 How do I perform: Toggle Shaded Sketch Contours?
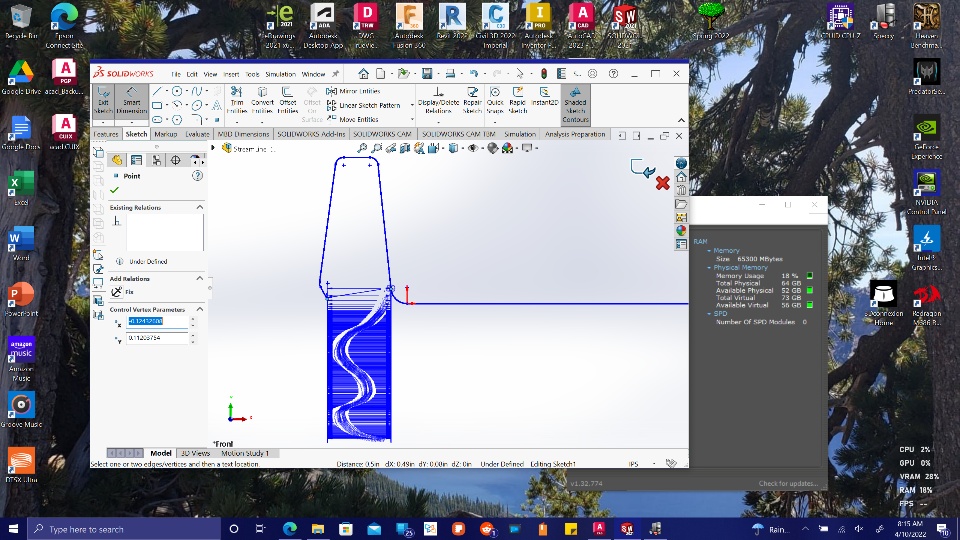[x=575, y=102]
